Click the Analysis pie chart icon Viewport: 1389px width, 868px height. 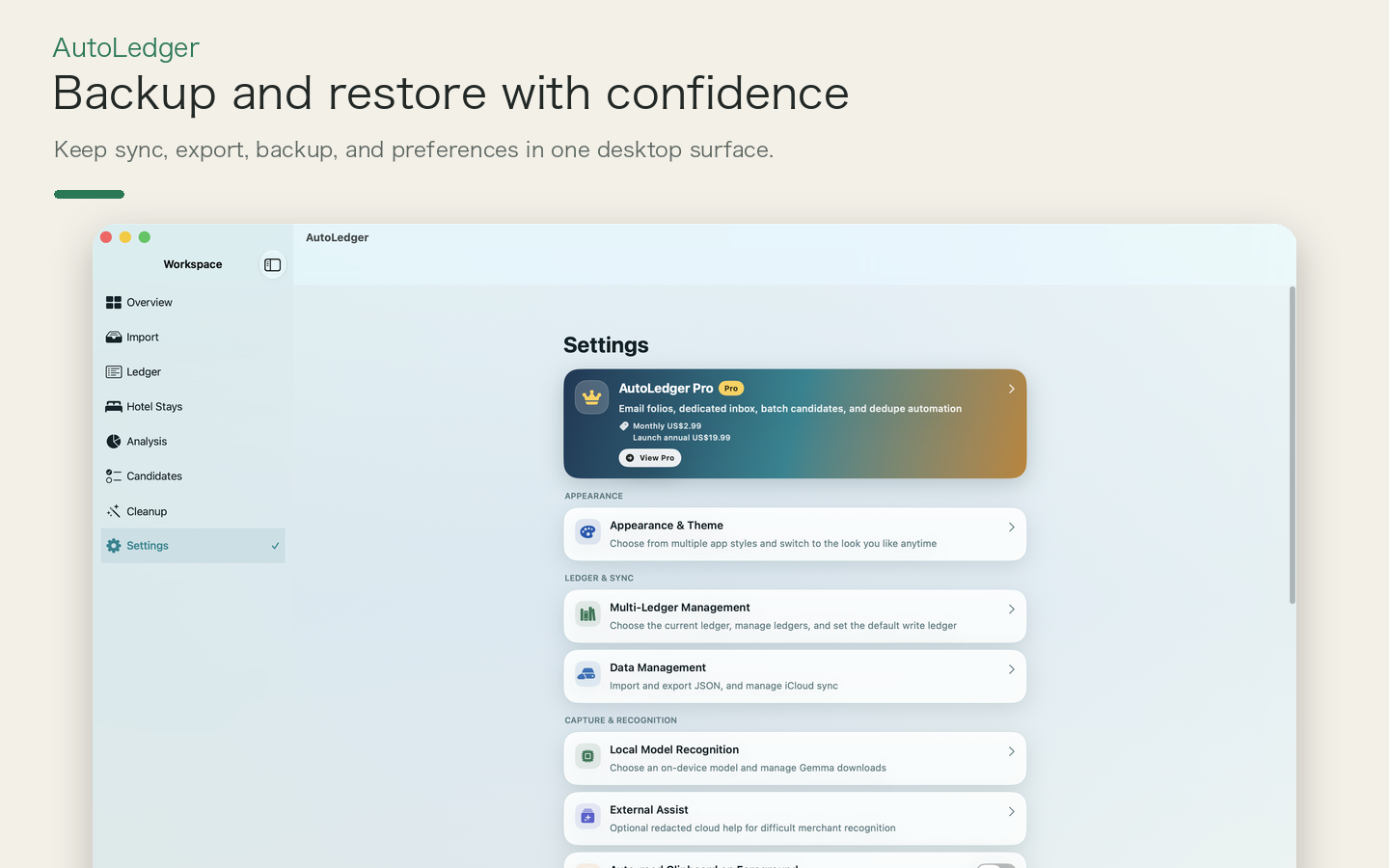pos(114,442)
